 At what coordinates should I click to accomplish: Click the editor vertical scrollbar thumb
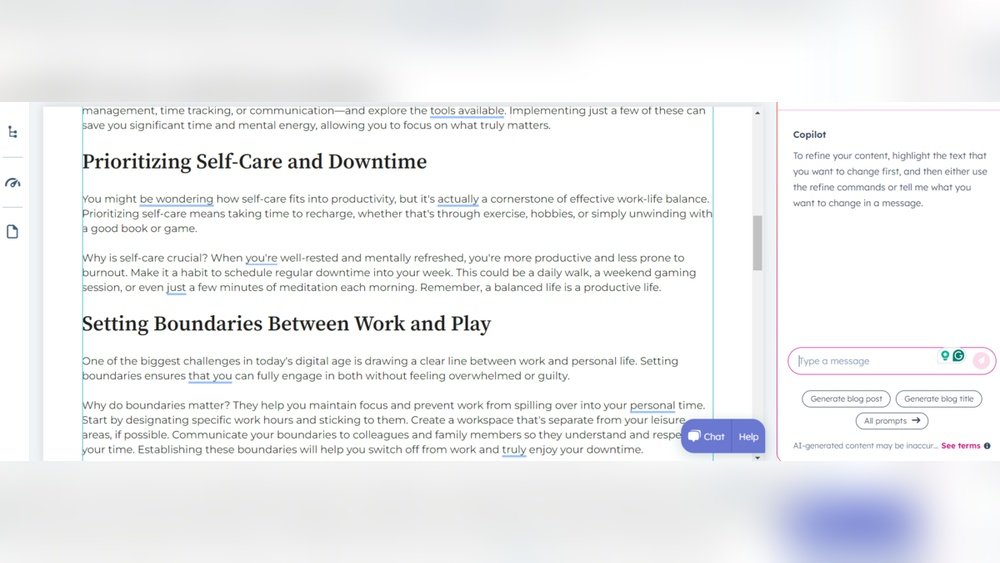757,243
